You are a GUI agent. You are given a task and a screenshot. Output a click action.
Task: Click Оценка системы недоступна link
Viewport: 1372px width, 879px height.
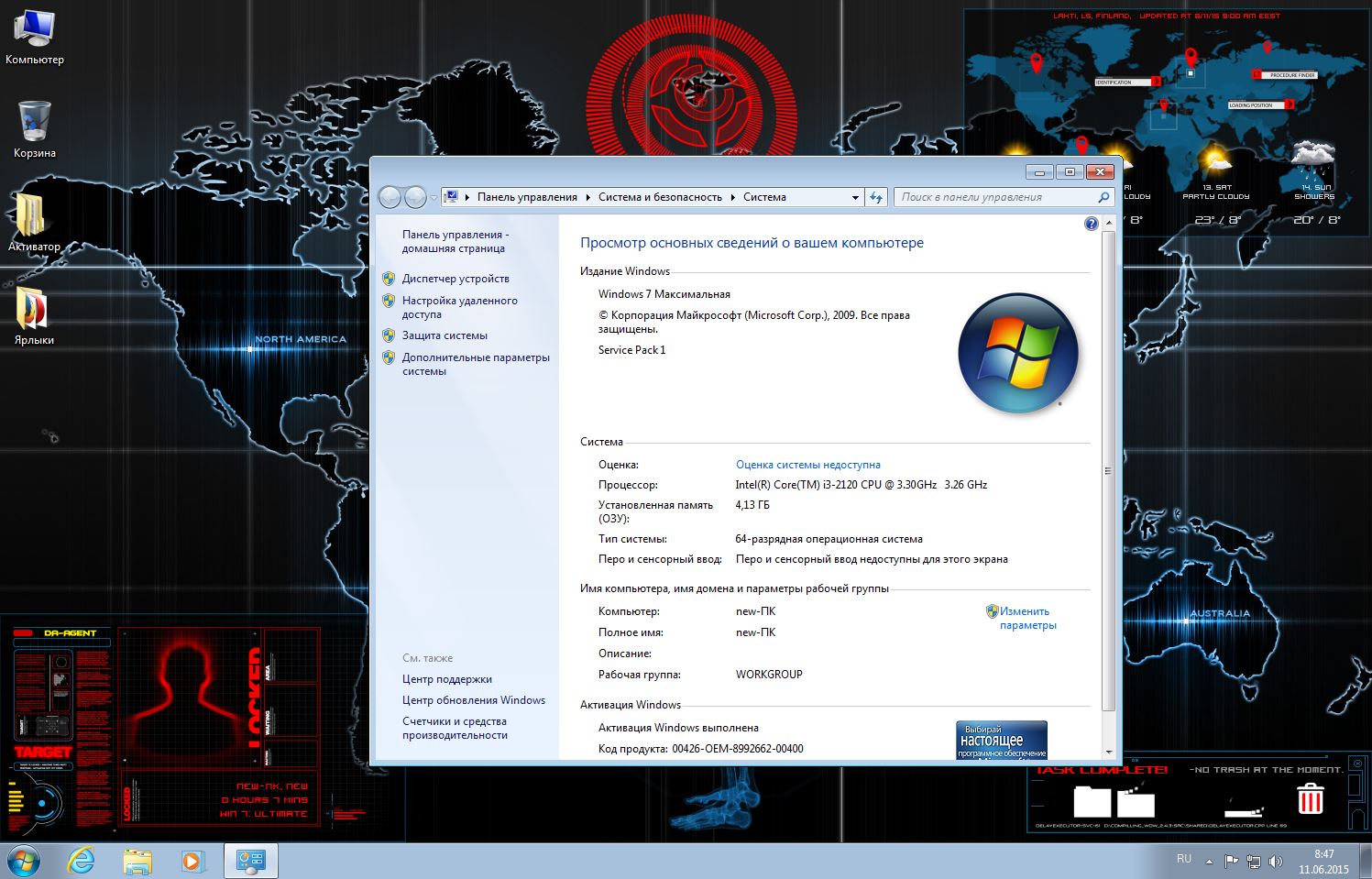(808, 465)
